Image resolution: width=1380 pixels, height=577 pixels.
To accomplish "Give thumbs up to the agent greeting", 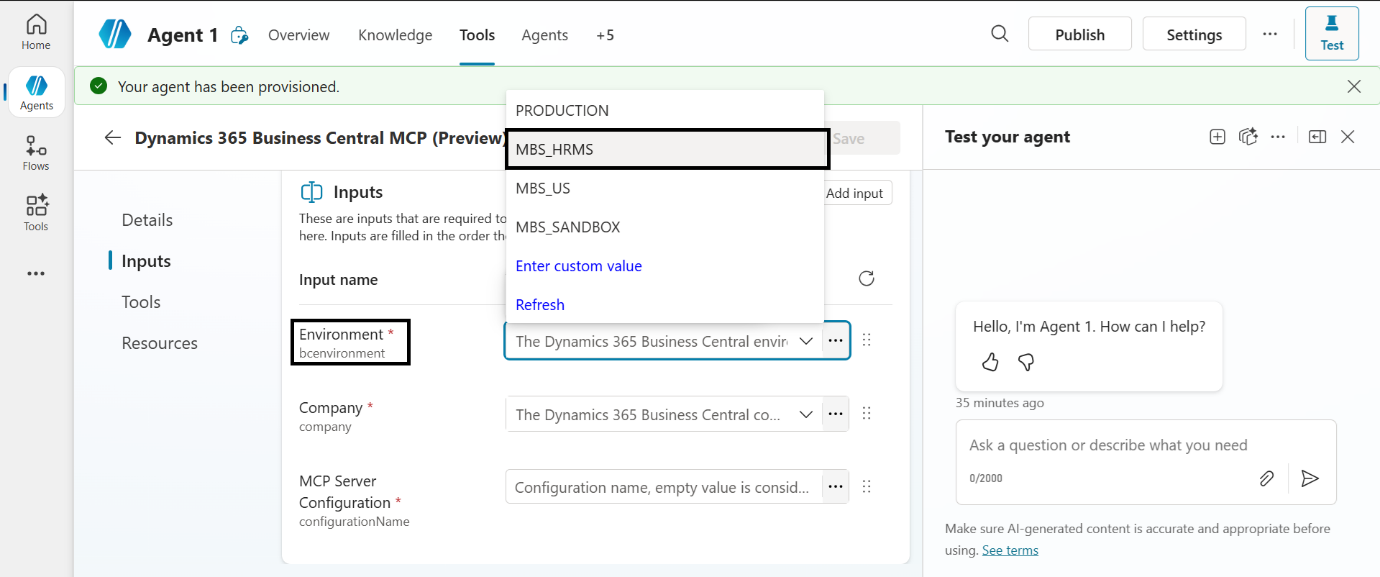I will [990, 362].
